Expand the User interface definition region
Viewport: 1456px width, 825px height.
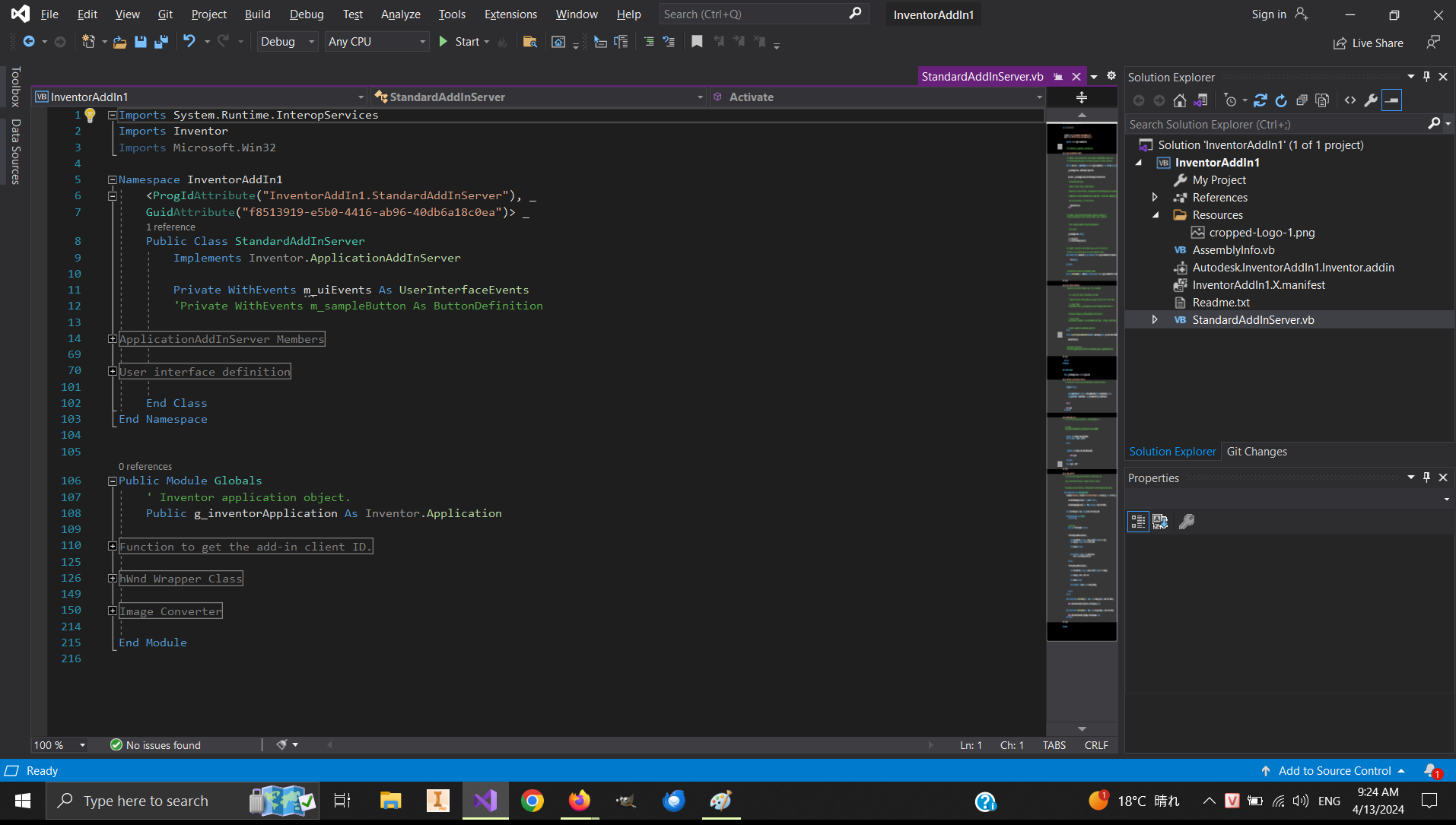[113, 371]
